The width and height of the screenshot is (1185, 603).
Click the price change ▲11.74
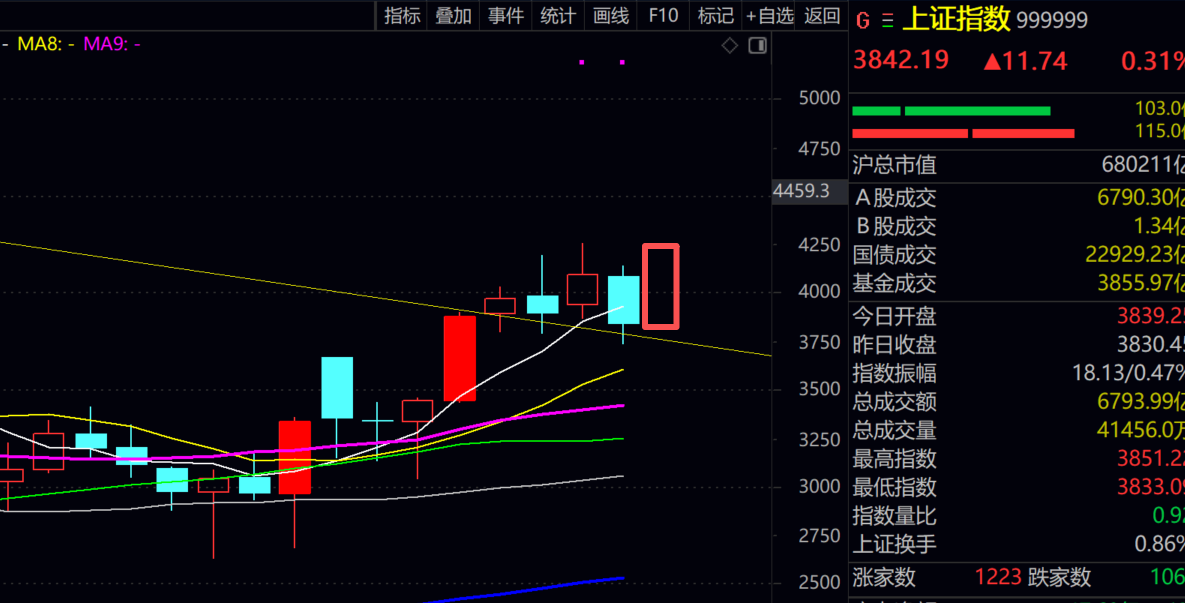1026,61
